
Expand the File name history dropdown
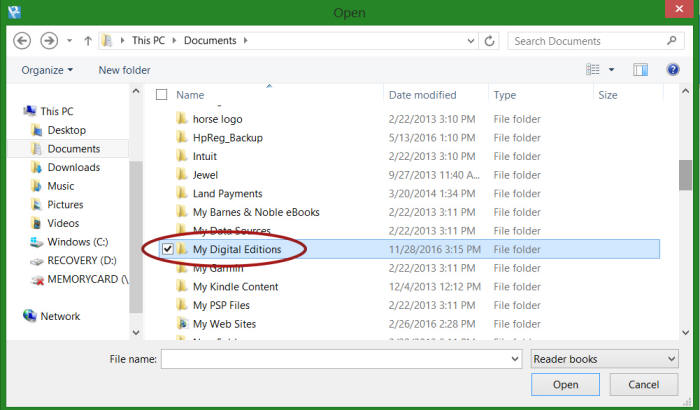(x=514, y=358)
